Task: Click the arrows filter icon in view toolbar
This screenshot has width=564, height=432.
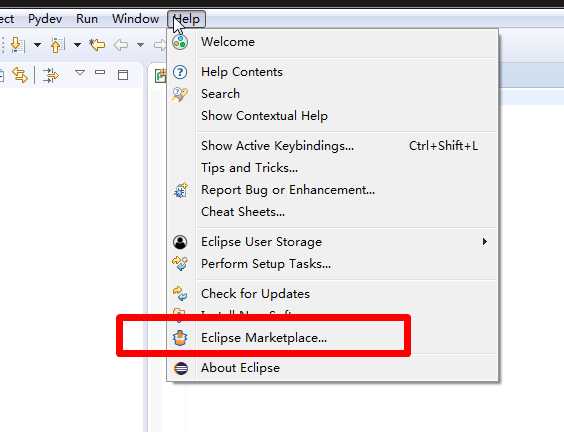Action: 50,76
